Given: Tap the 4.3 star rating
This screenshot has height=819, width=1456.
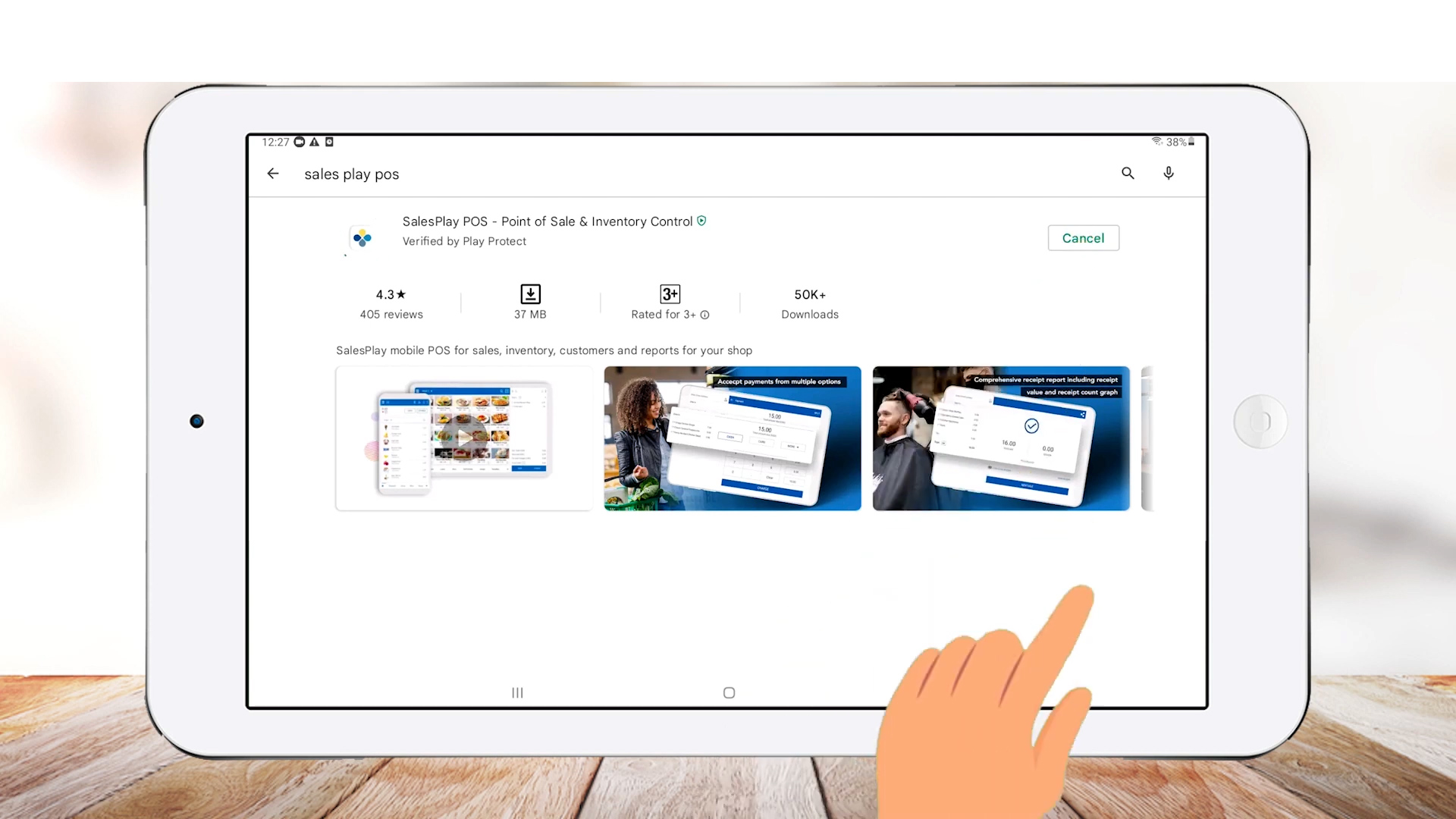Looking at the screenshot, I should [x=391, y=294].
